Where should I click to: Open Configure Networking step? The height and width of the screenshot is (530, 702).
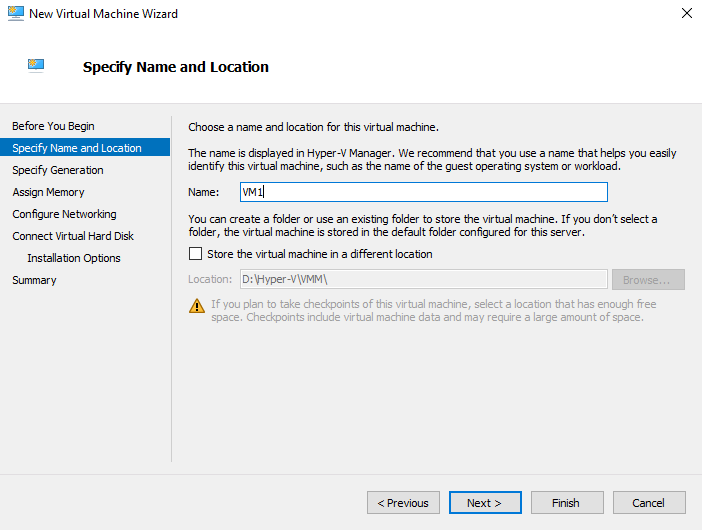tap(64, 214)
